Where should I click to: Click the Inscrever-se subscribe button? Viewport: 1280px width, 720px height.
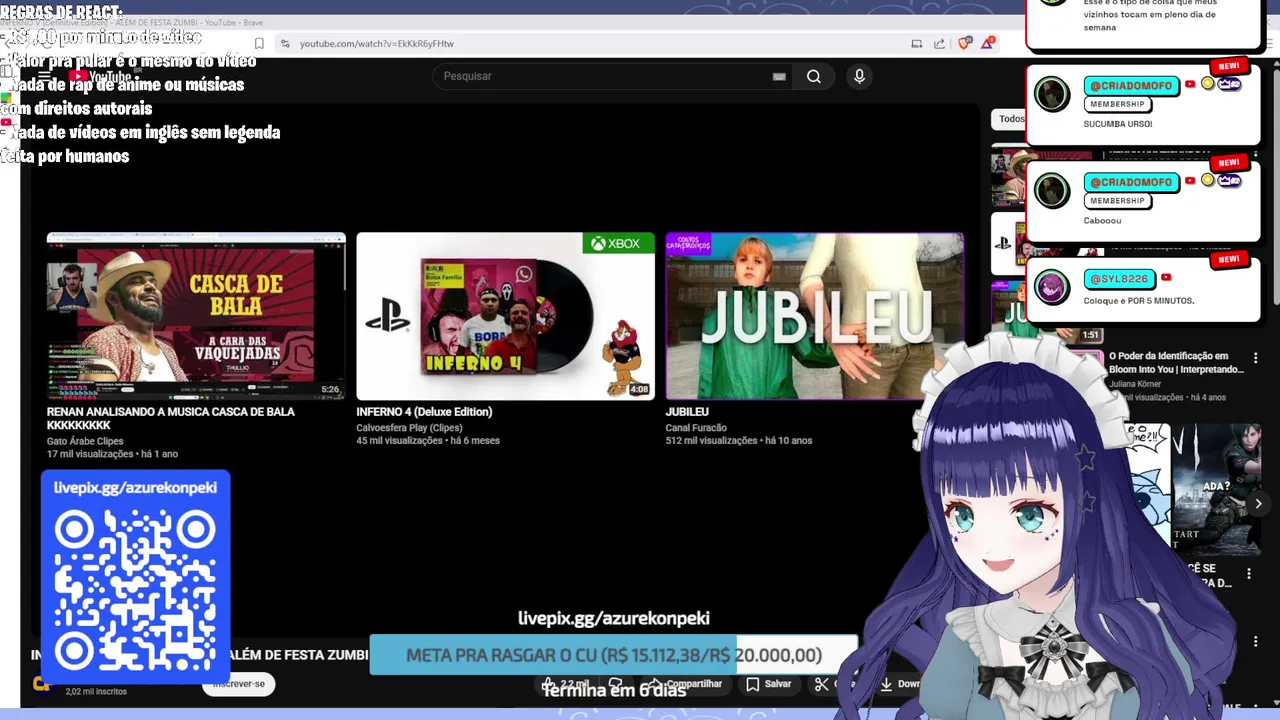click(238, 684)
